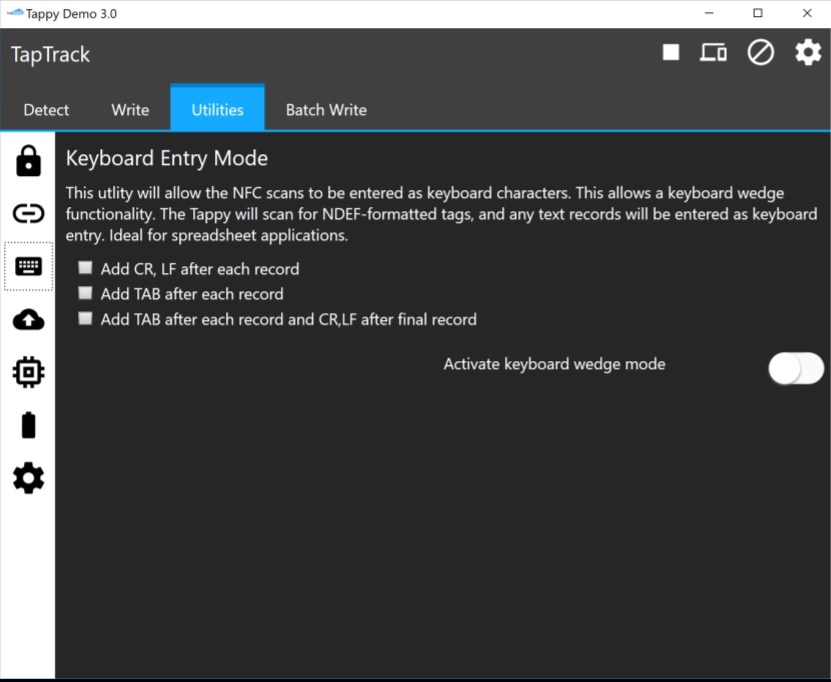Open the cloud upload utility
The image size is (831, 682).
(x=28, y=319)
